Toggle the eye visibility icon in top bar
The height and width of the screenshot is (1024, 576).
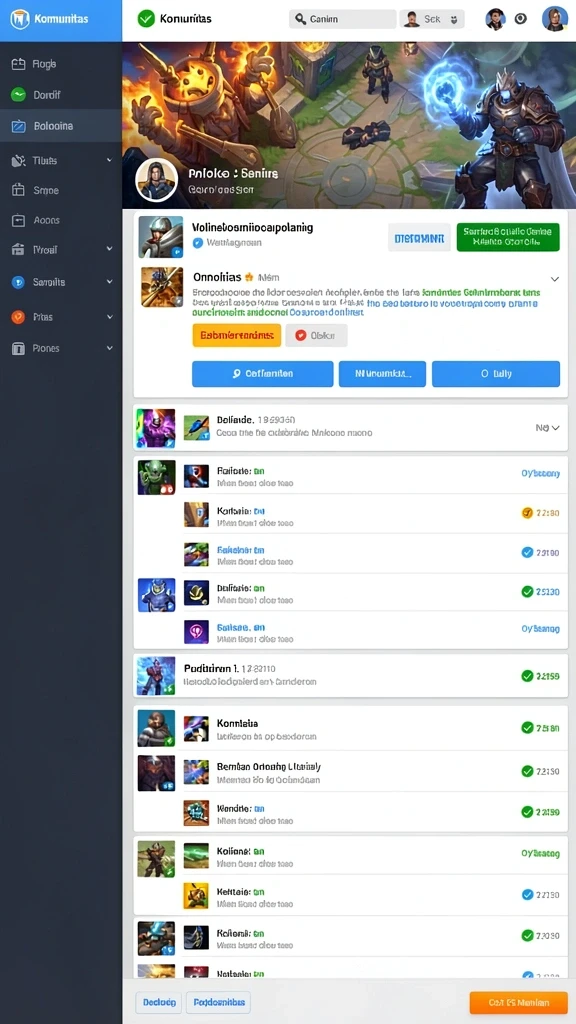click(x=520, y=19)
